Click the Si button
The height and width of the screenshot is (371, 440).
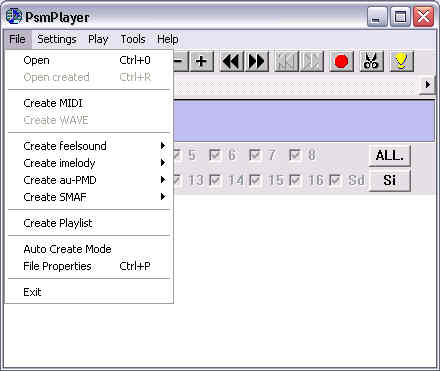point(390,180)
